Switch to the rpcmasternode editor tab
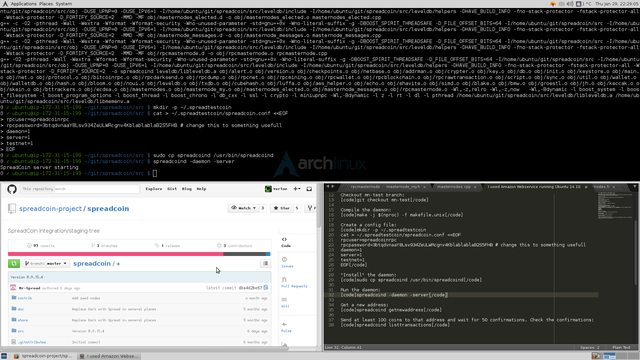The image size is (640, 360). point(364,187)
